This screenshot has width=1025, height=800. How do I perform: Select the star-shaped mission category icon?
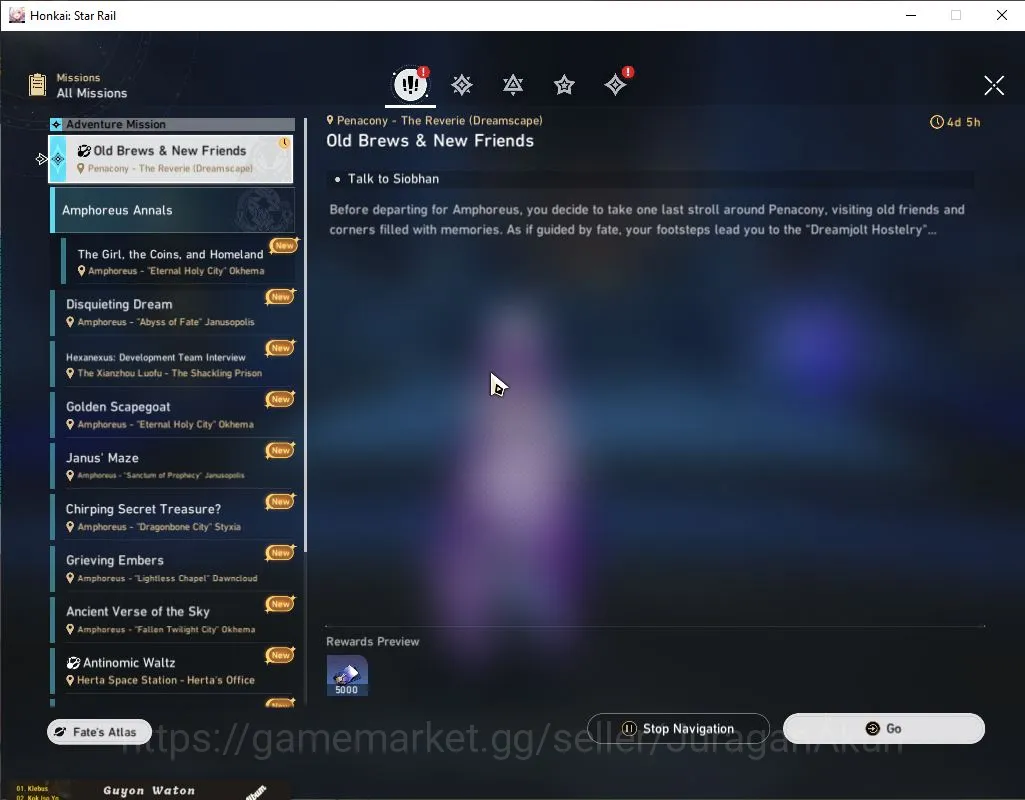tap(564, 85)
